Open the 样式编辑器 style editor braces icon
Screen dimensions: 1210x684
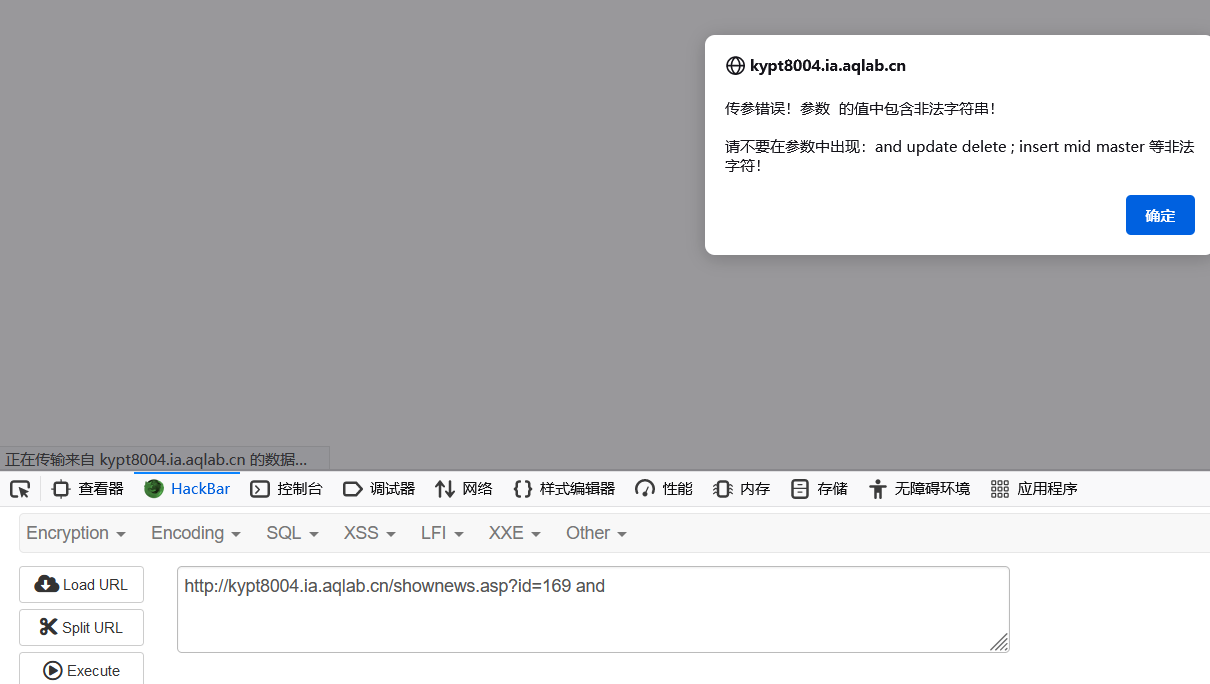(x=523, y=488)
